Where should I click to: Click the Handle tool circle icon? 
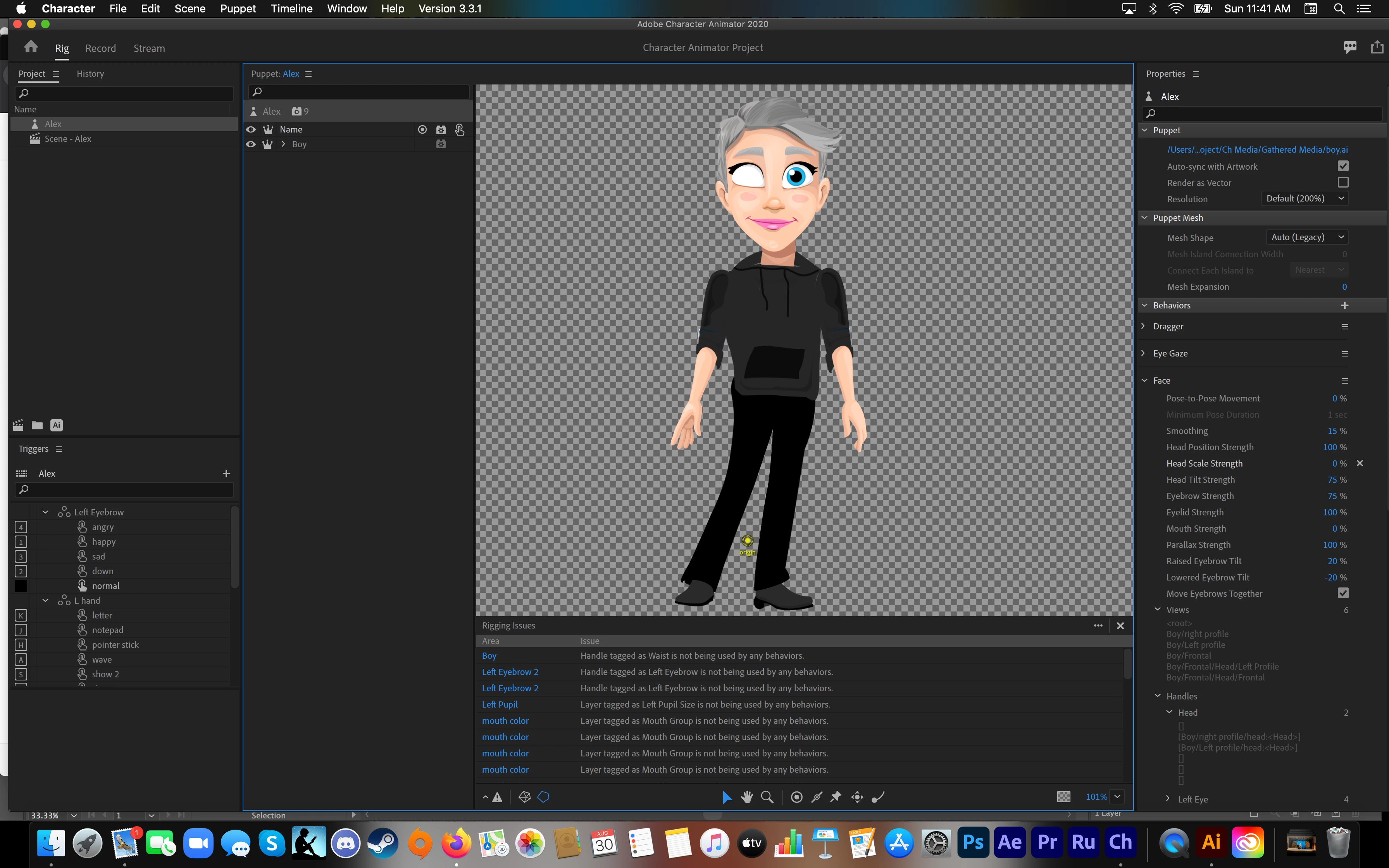tap(797, 797)
